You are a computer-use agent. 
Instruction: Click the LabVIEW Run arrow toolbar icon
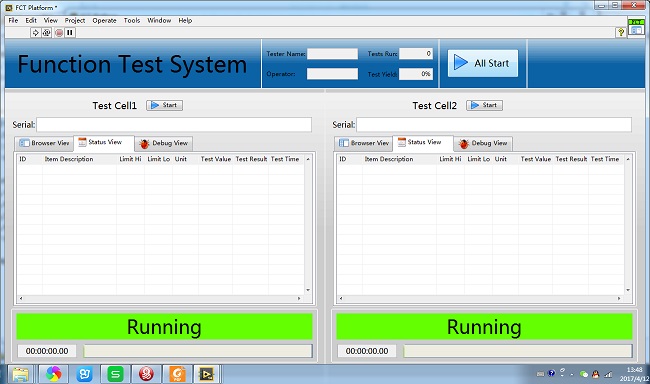[35, 32]
